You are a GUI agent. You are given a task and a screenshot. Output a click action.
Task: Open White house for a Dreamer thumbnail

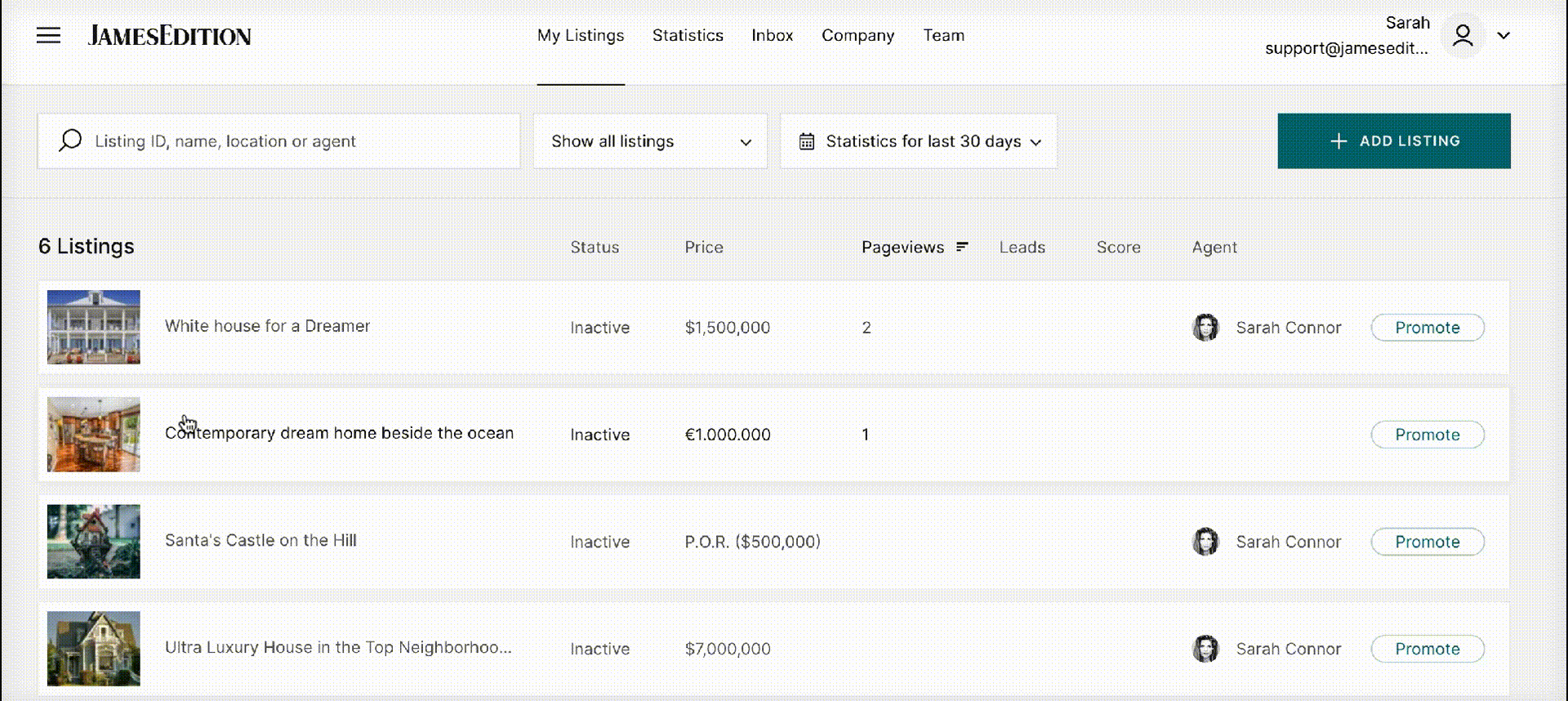click(94, 327)
